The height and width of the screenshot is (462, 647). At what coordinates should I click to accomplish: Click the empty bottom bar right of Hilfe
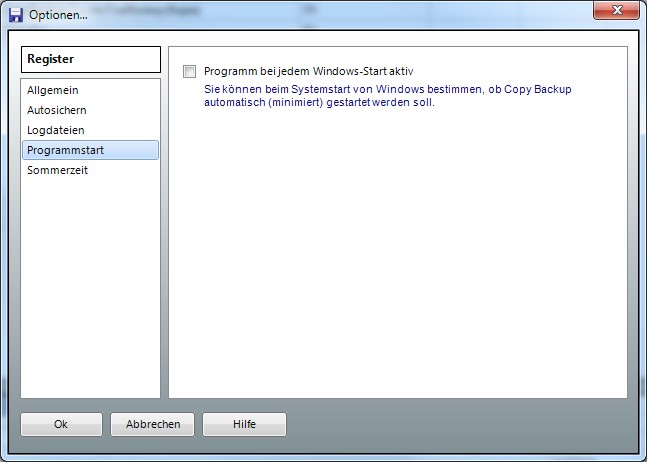point(450,424)
